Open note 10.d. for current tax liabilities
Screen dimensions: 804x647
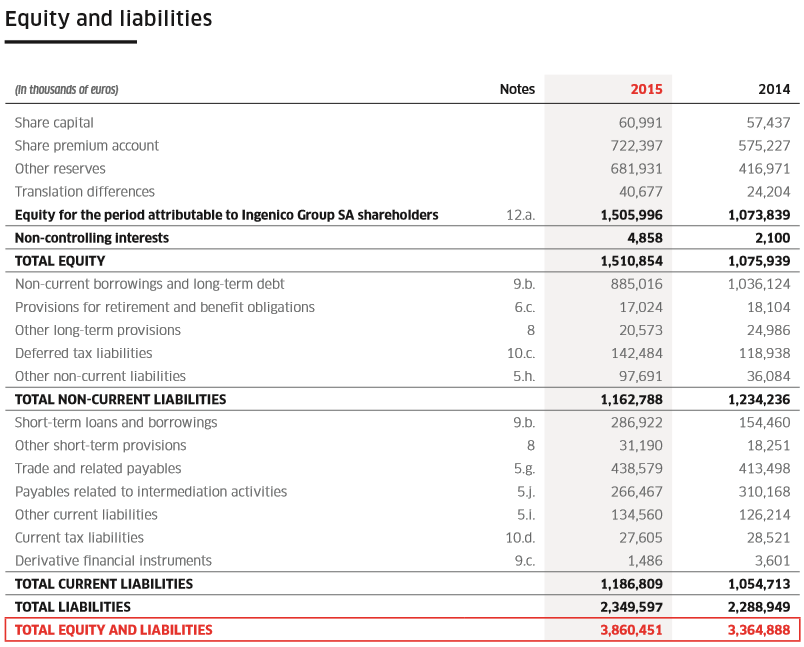click(x=521, y=537)
